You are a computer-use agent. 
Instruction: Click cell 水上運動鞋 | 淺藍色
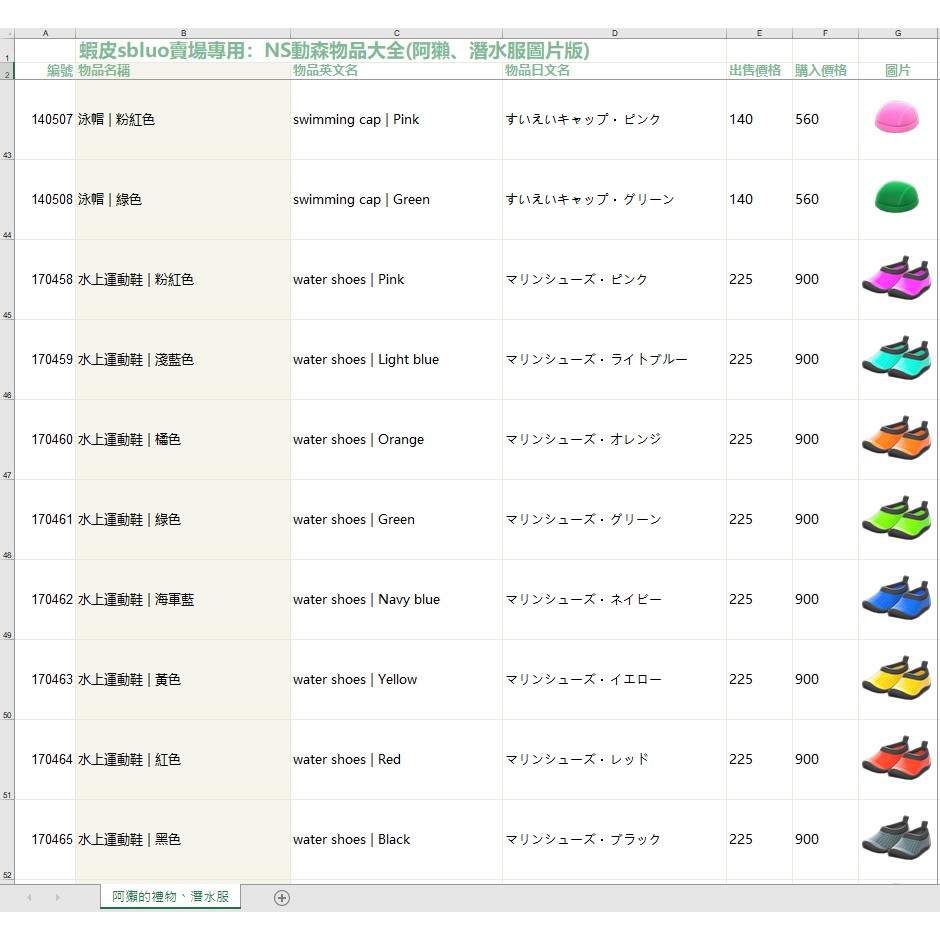[183, 360]
